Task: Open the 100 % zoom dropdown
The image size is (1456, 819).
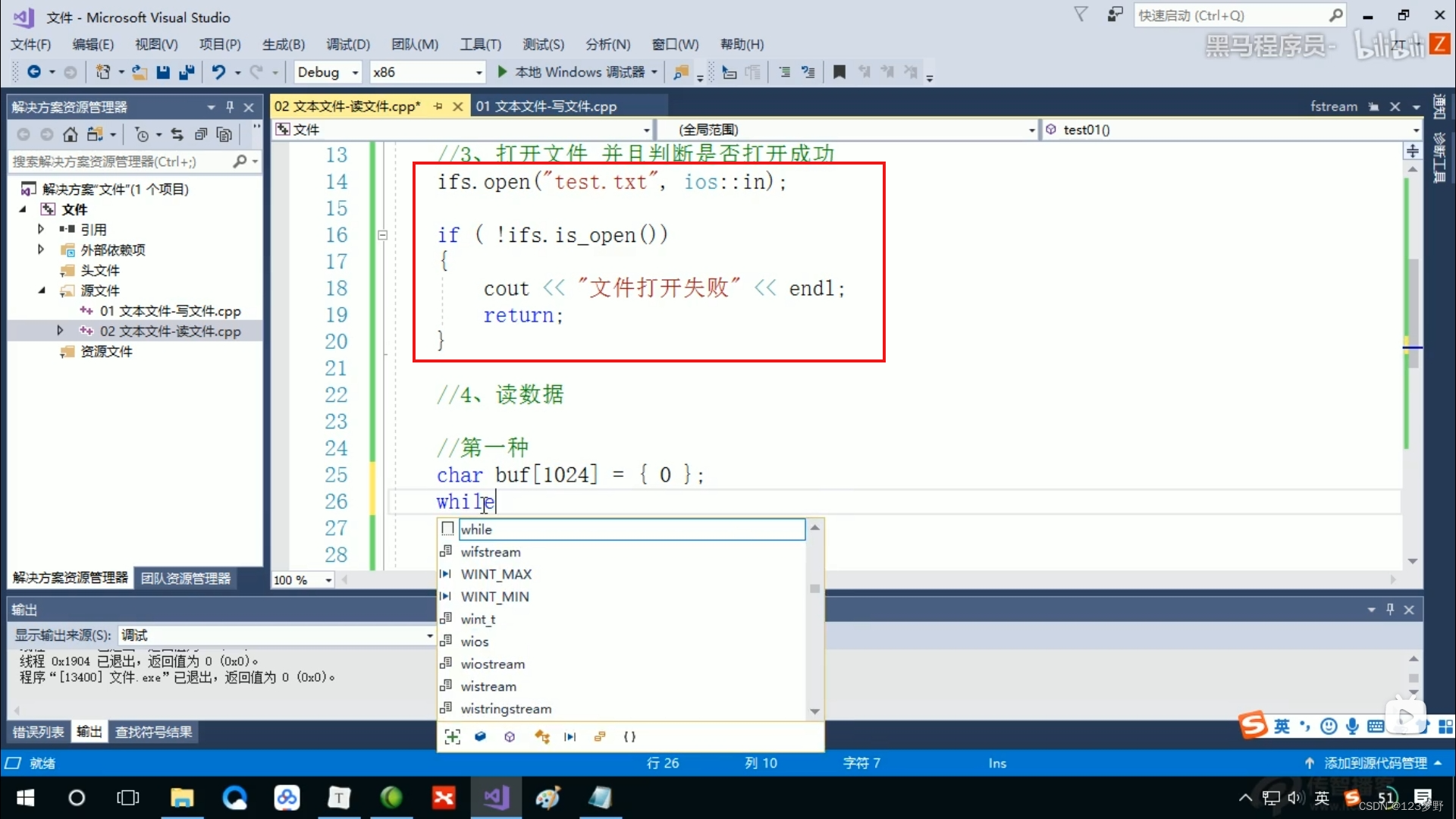Action: click(328, 580)
